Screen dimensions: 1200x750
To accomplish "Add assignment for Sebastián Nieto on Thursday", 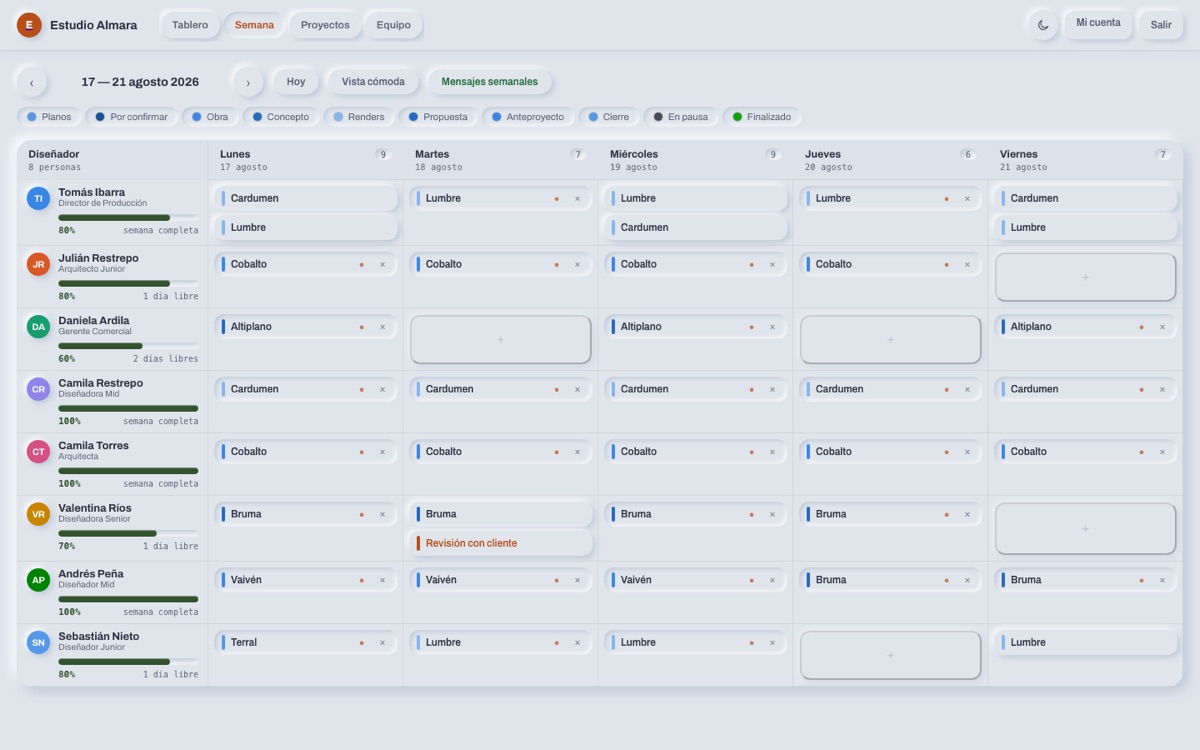I will (890, 655).
